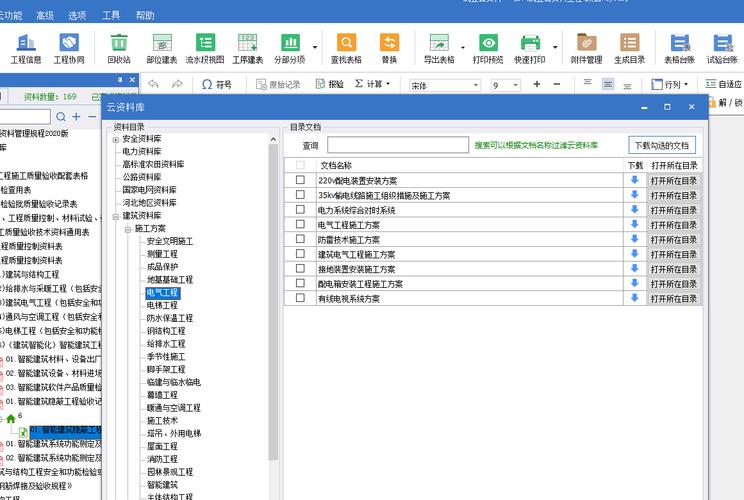Open 附件管理 attachment manager

pyautogui.click(x=586, y=48)
